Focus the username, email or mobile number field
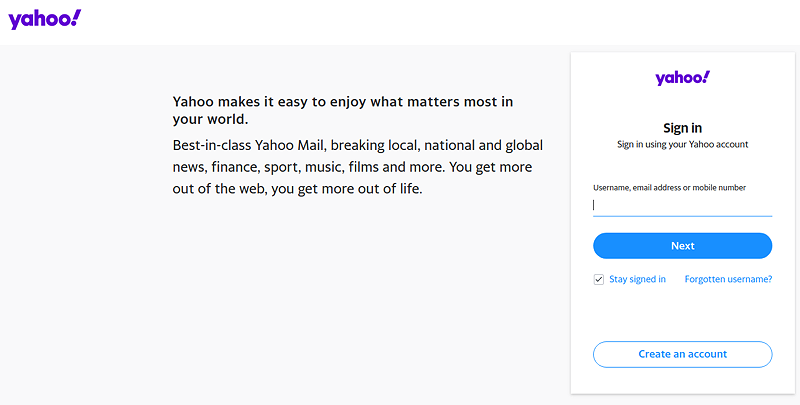 (x=682, y=205)
